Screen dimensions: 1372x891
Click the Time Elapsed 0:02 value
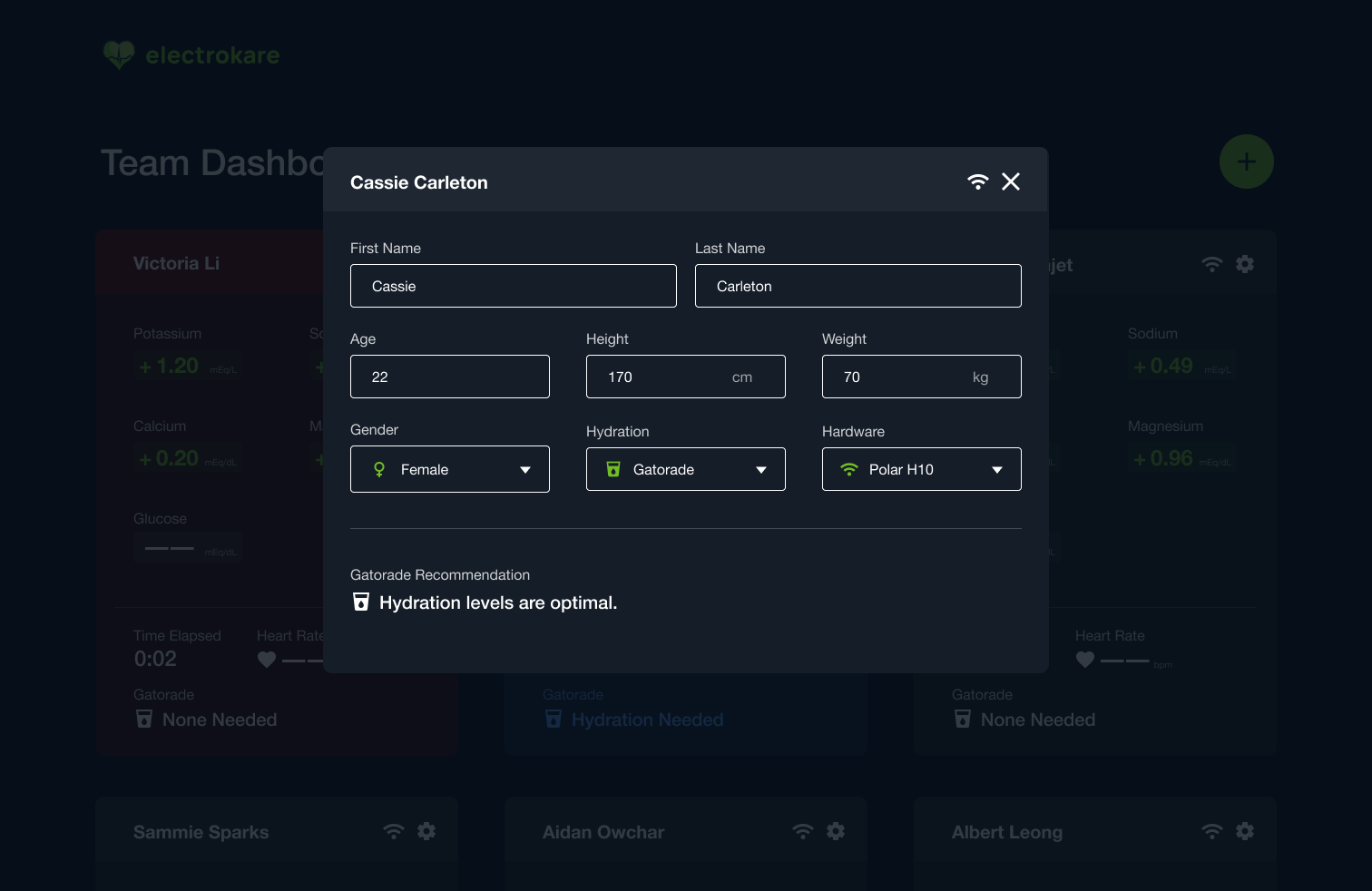pos(155,659)
